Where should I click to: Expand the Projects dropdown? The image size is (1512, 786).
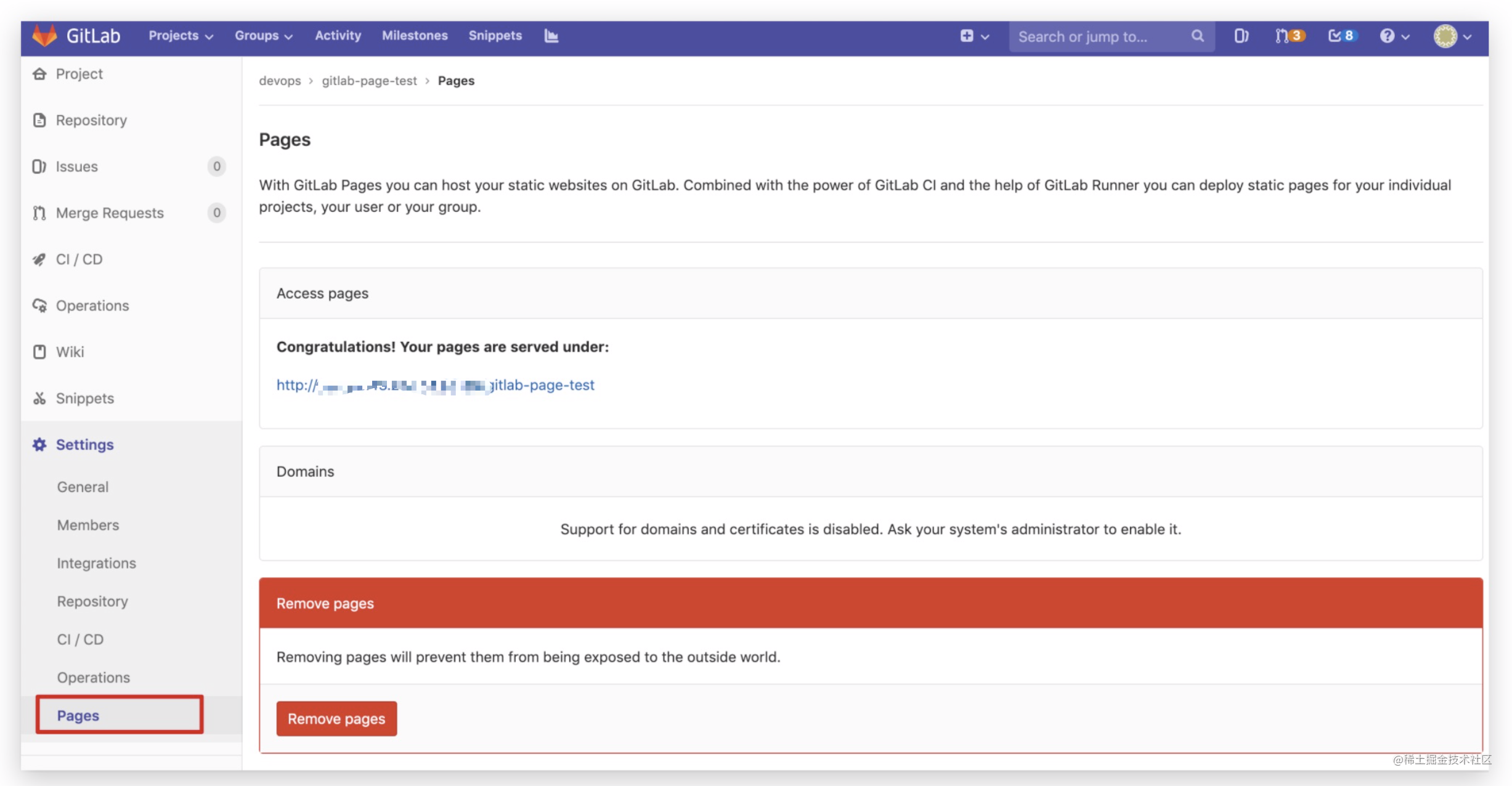[180, 36]
